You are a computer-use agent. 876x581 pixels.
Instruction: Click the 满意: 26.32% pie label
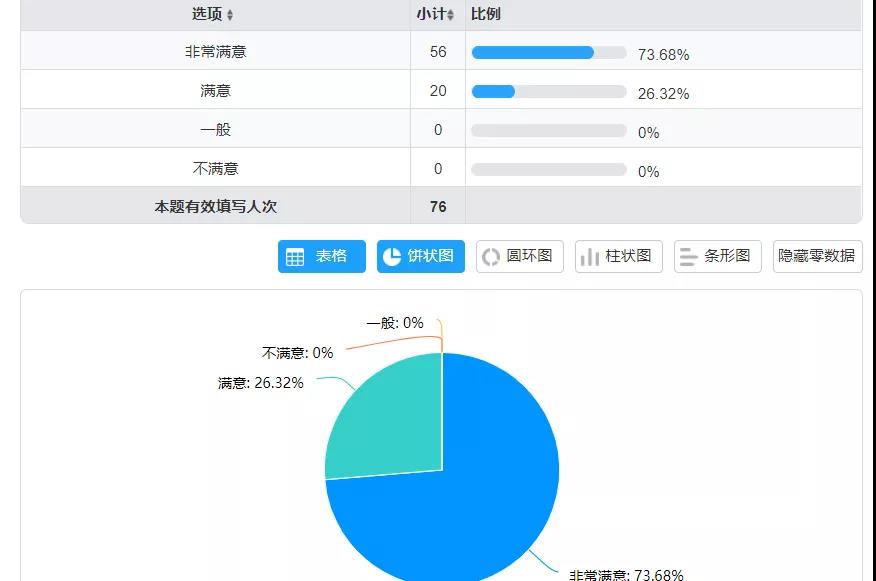click(260, 383)
